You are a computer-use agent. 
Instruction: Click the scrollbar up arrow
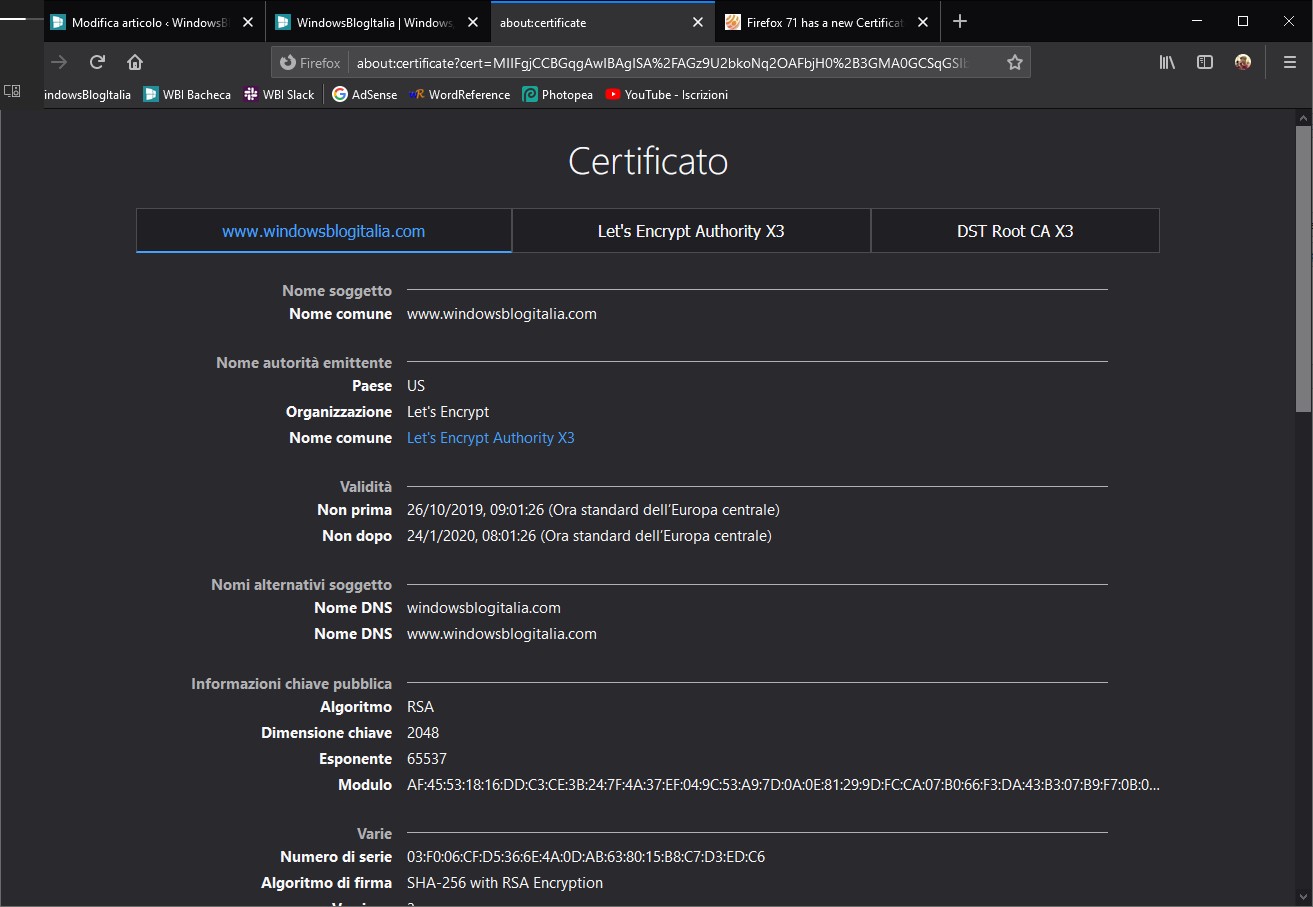pos(1303,117)
